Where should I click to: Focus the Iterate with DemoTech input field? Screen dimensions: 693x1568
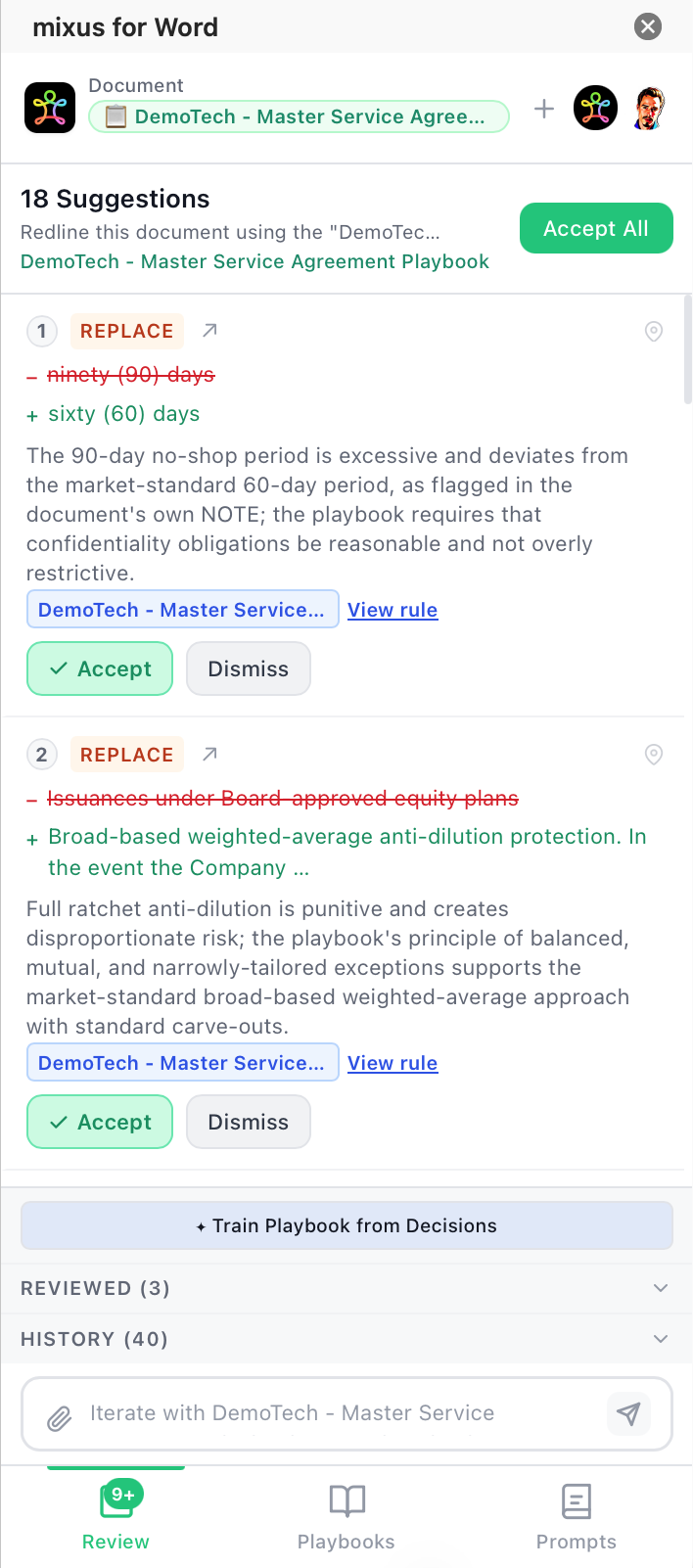pyautogui.click(x=333, y=1413)
